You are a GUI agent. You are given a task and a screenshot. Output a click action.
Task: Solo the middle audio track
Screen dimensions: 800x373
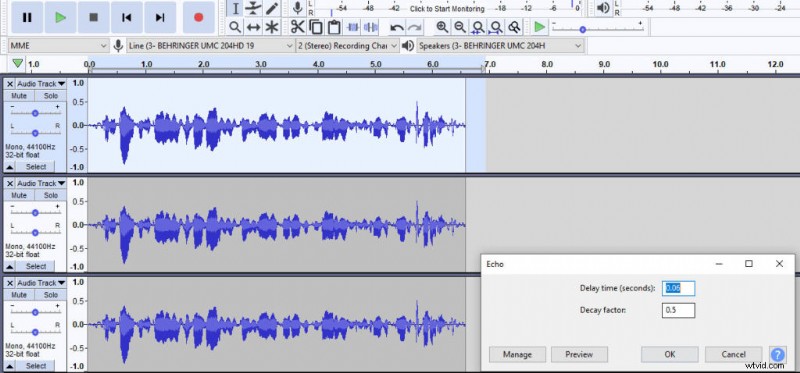click(51, 195)
